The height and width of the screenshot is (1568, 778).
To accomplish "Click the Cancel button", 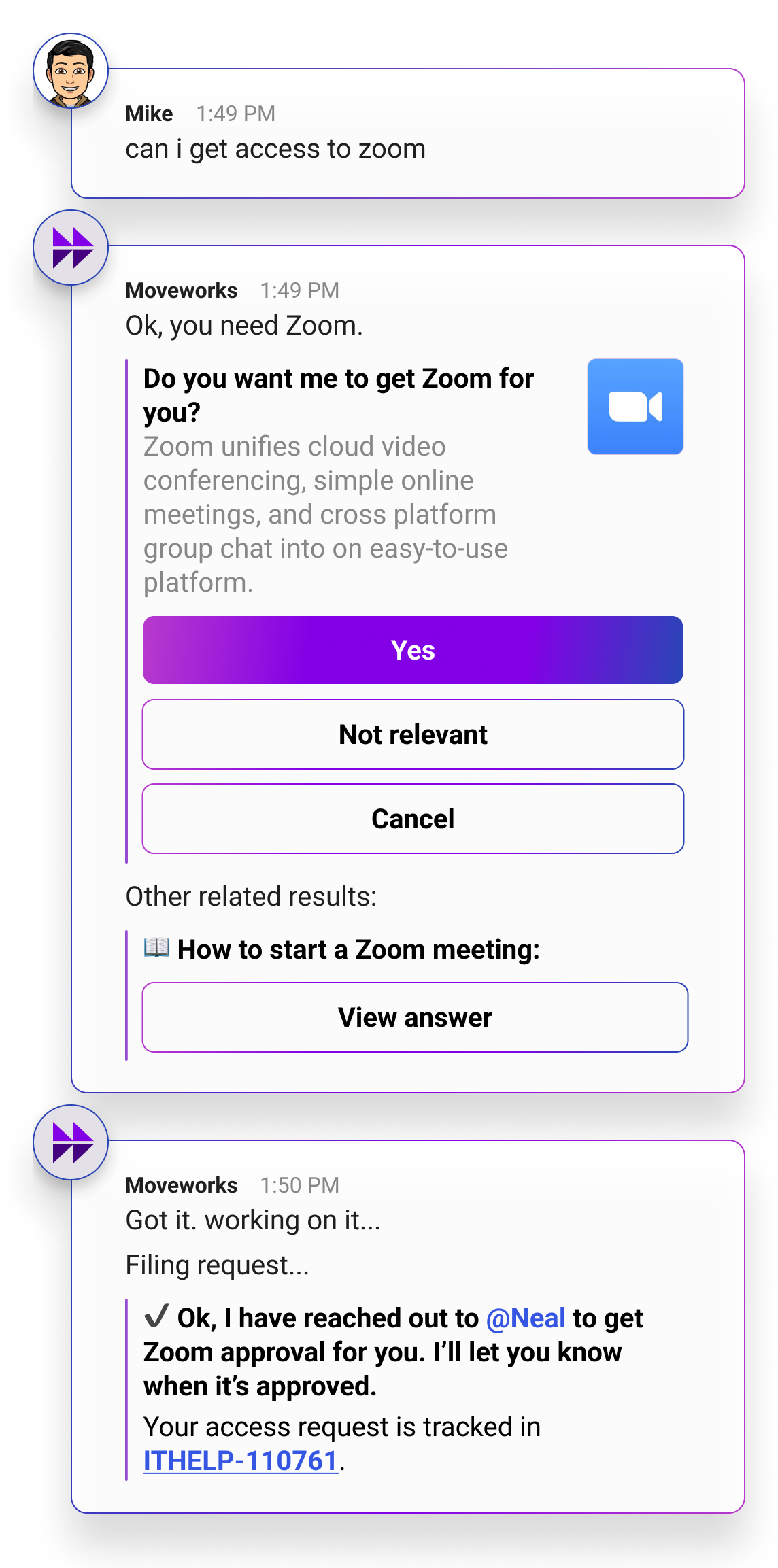I will [x=413, y=819].
